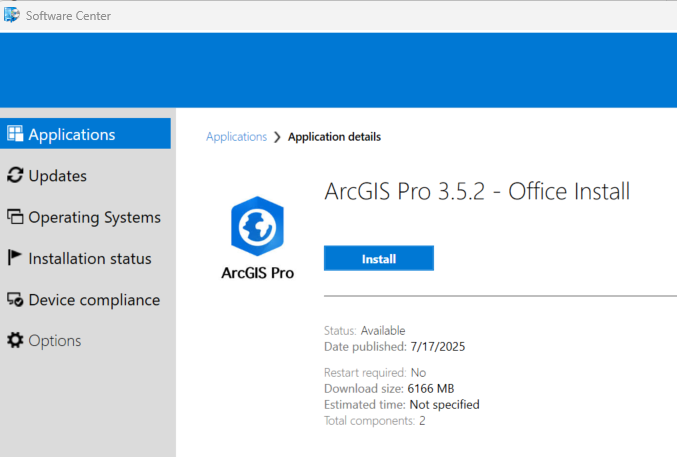Open the Applications sidebar section

[x=85, y=134]
